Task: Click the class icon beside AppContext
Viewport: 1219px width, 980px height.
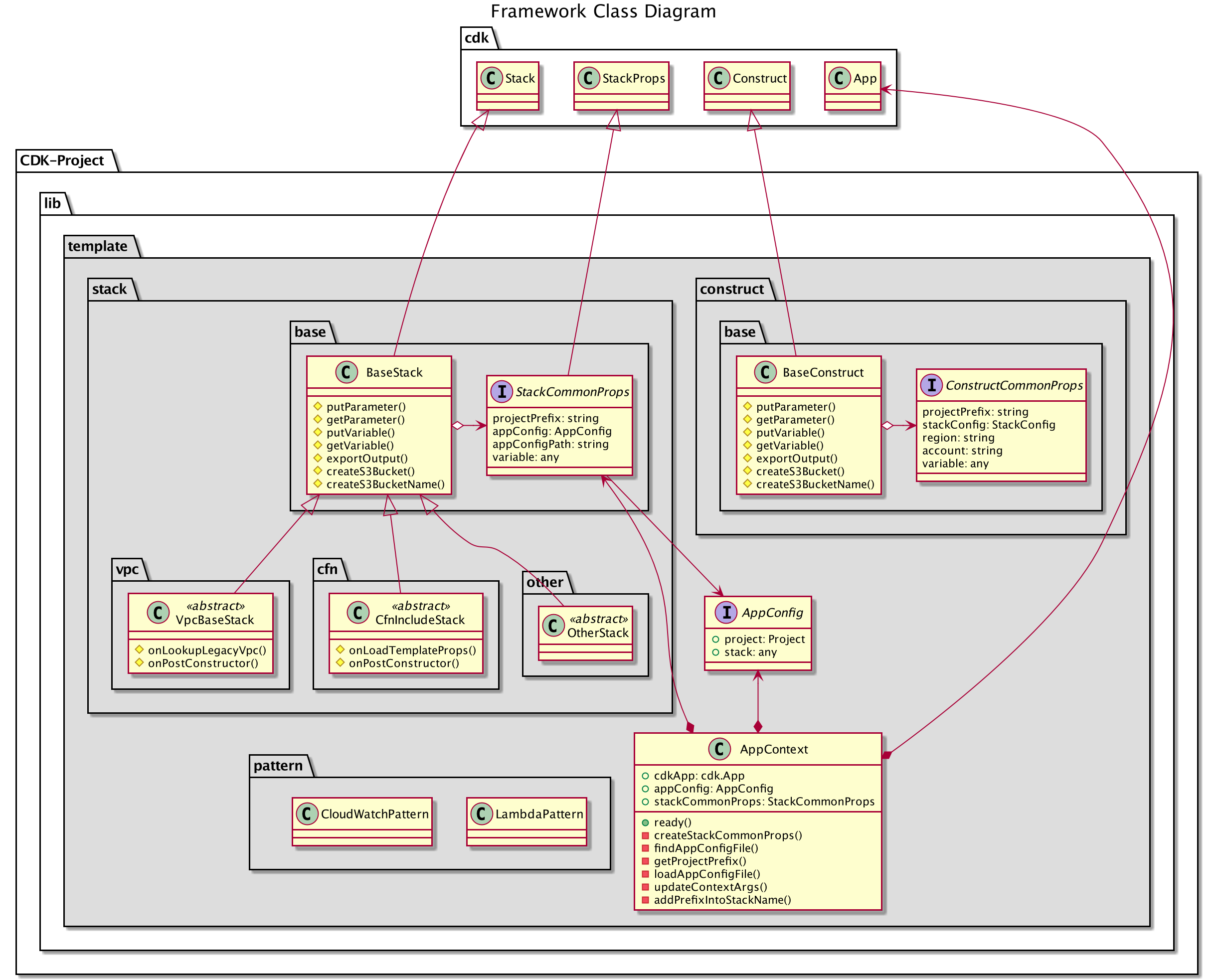Action: tap(719, 749)
